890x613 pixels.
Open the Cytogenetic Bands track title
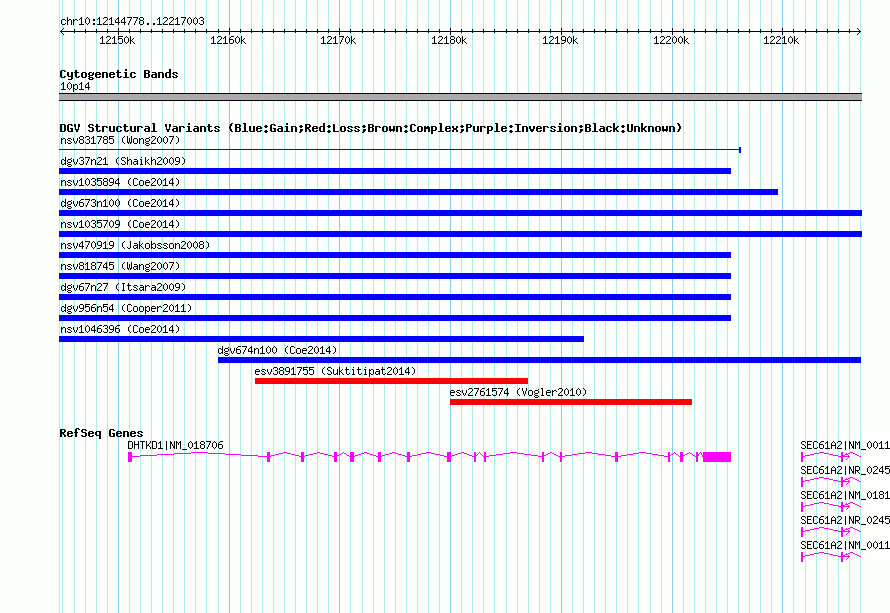tap(119, 74)
